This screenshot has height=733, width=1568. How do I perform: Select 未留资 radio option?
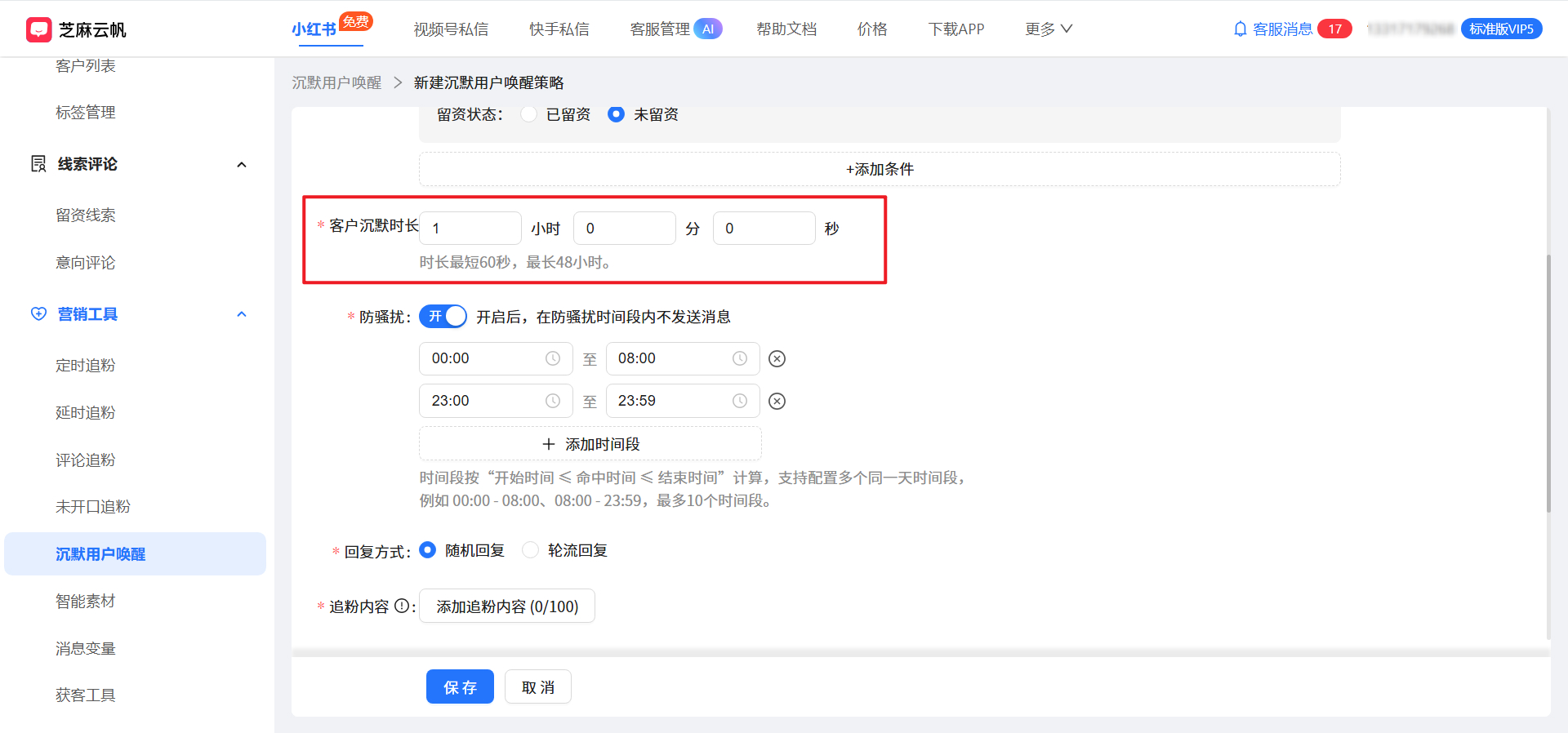click(617, 114)
